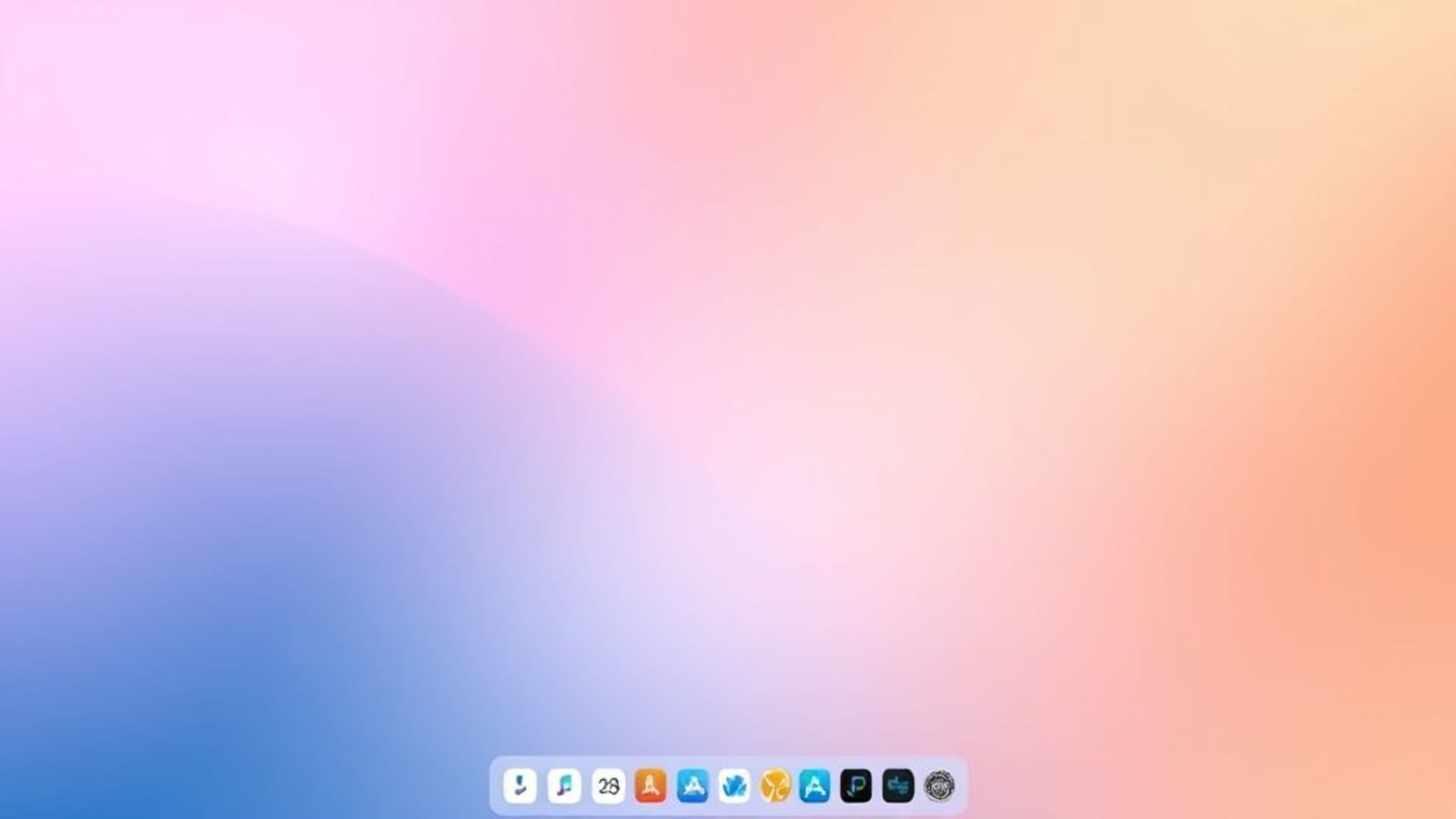
Task: Launch the black icon with P letter
Action: pos(856,786)
